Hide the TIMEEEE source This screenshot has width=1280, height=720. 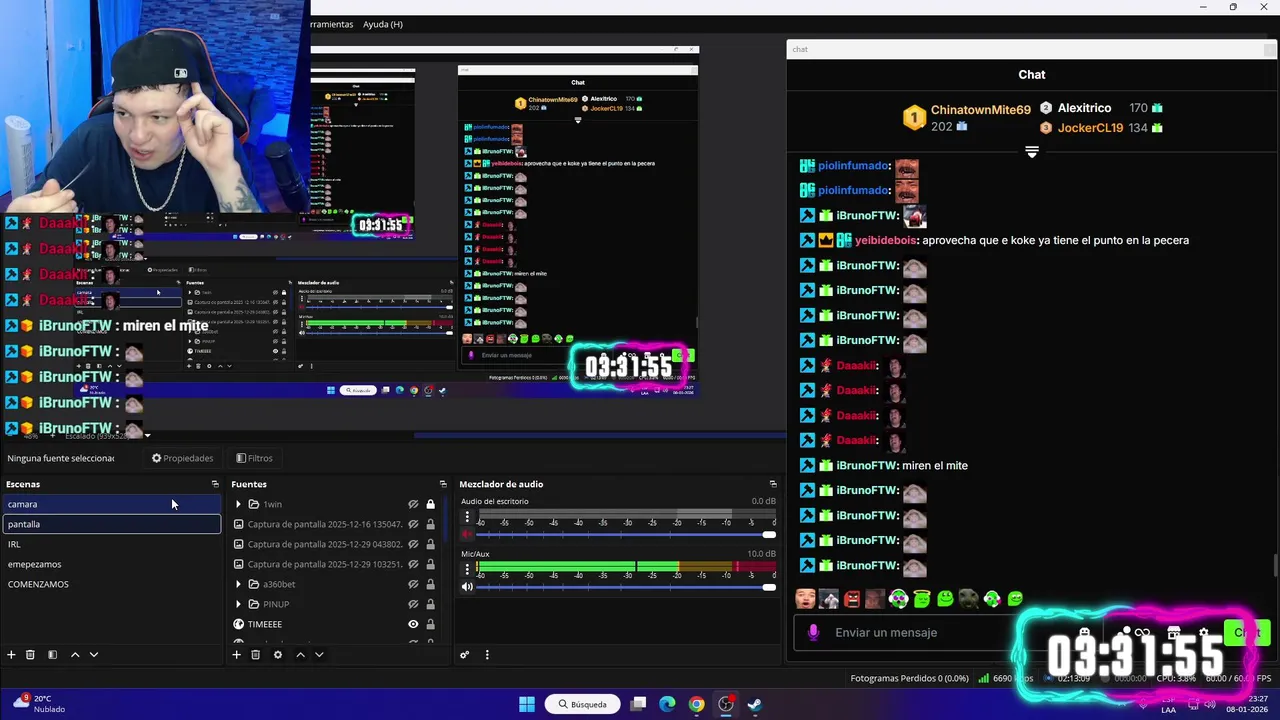[x=413, y=624]
